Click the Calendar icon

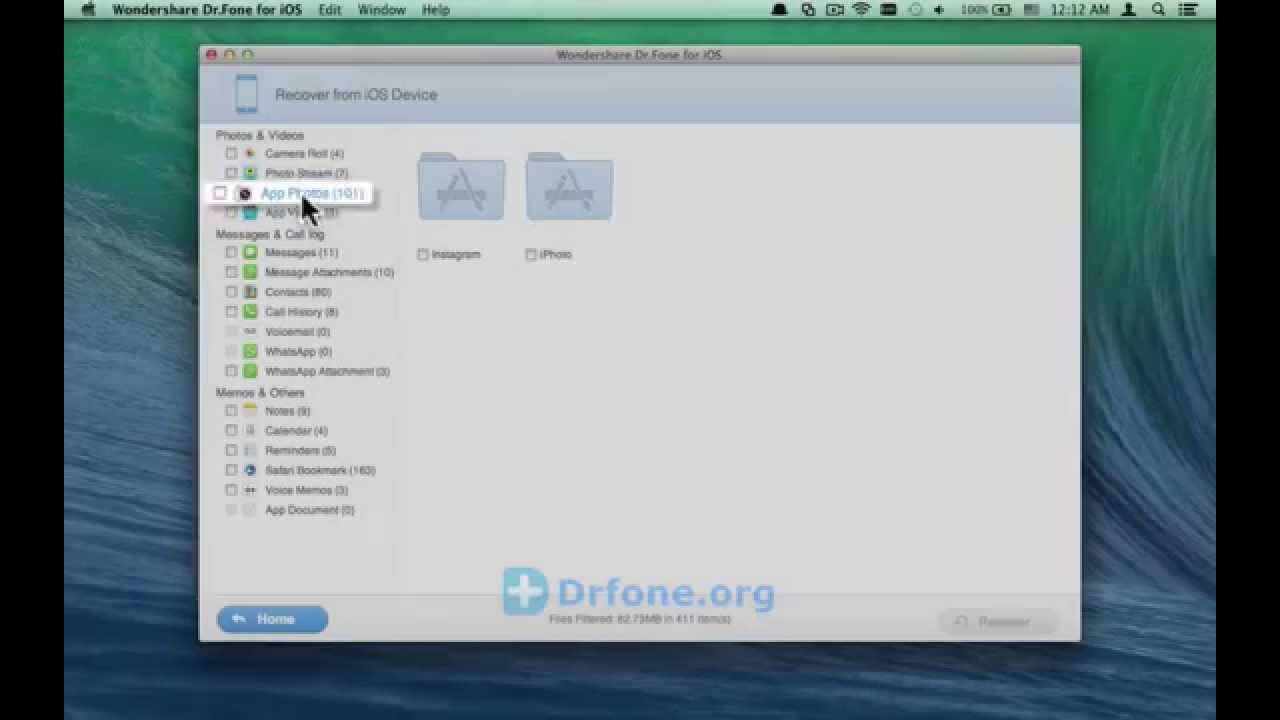click(250, 431)
